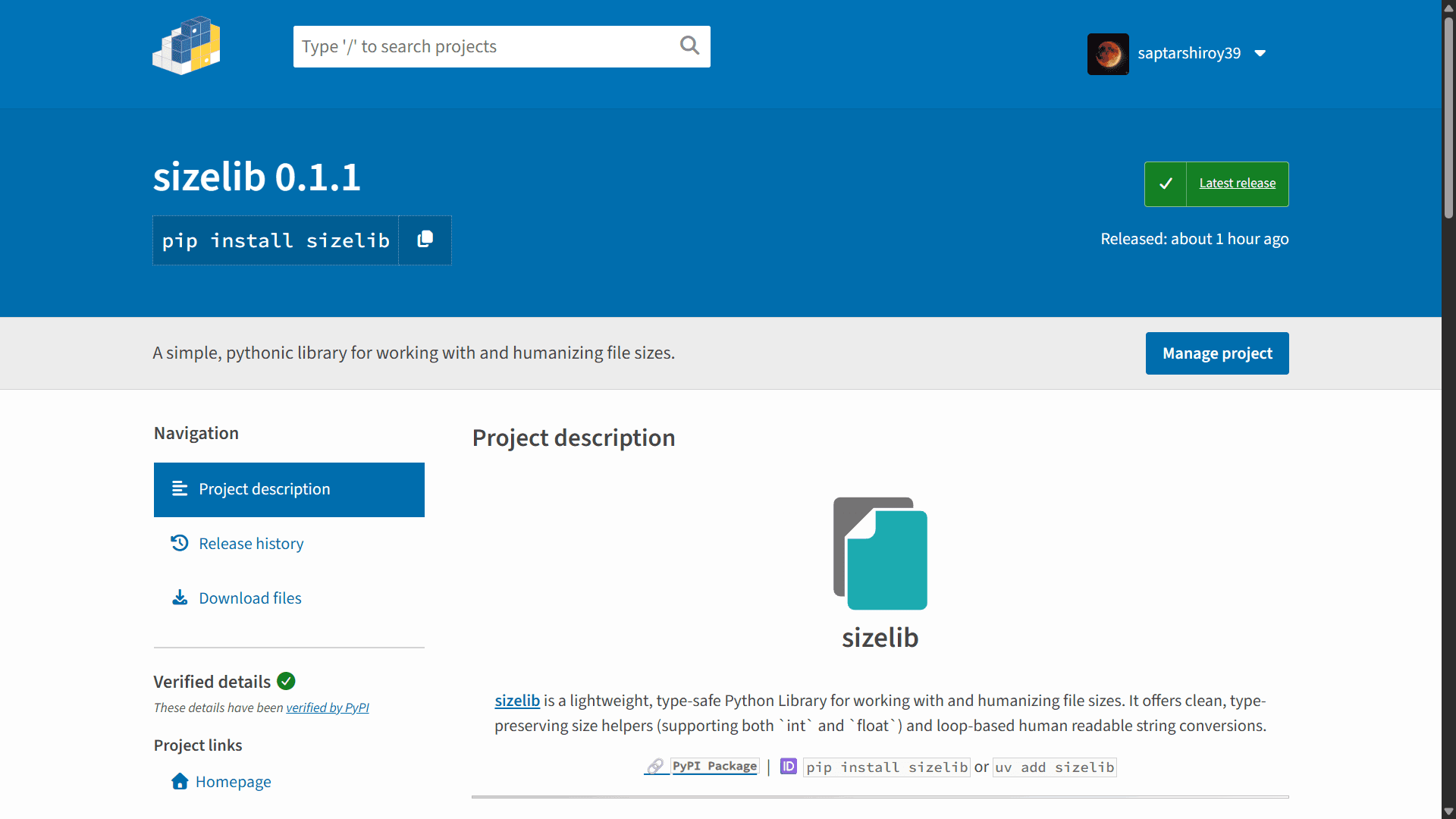Click the 'sizelib 0.1.1' package title
Screen dimensions: 1456x819
coord(257,177)
